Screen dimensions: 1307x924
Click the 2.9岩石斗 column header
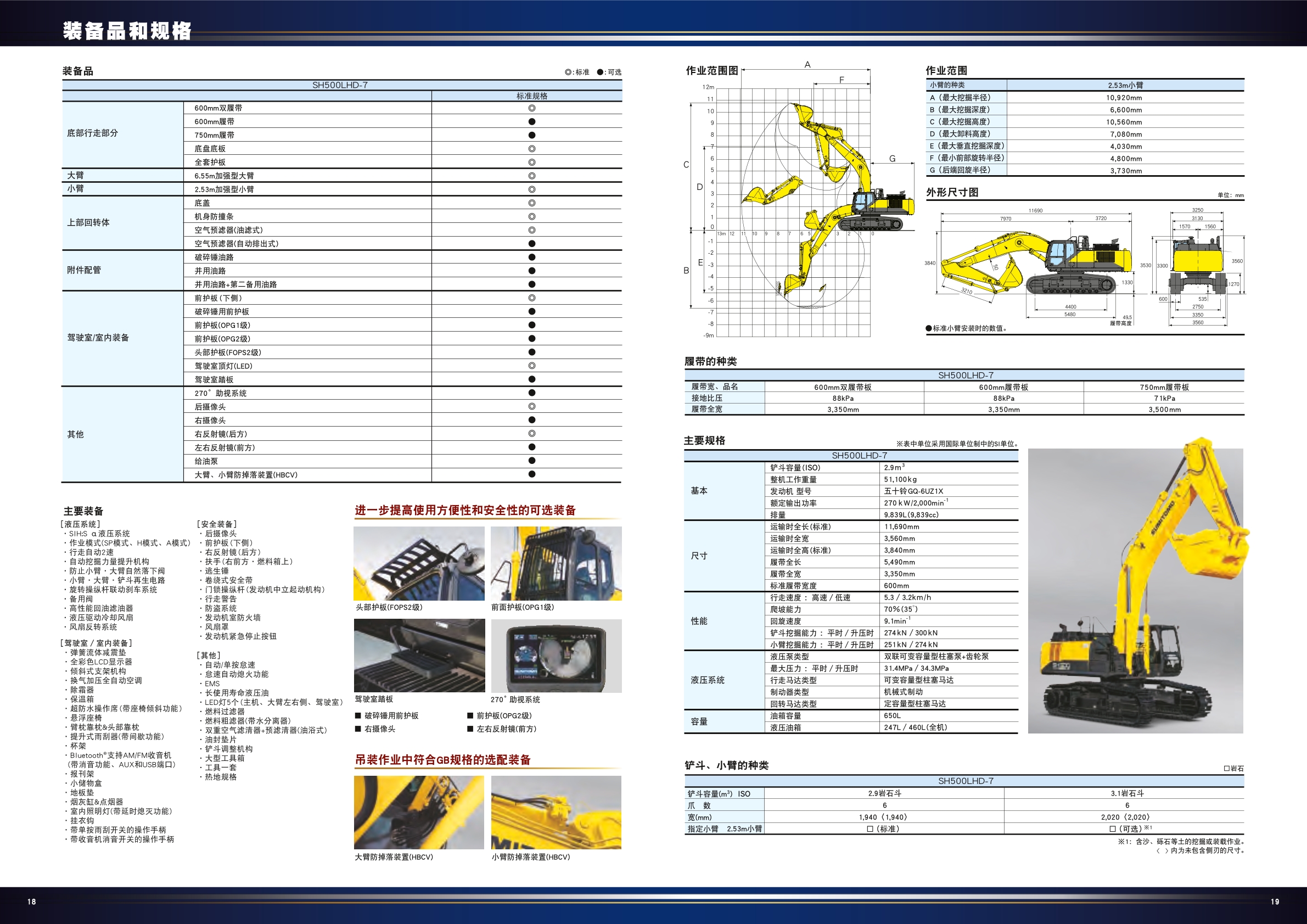(x=885, y=794)
